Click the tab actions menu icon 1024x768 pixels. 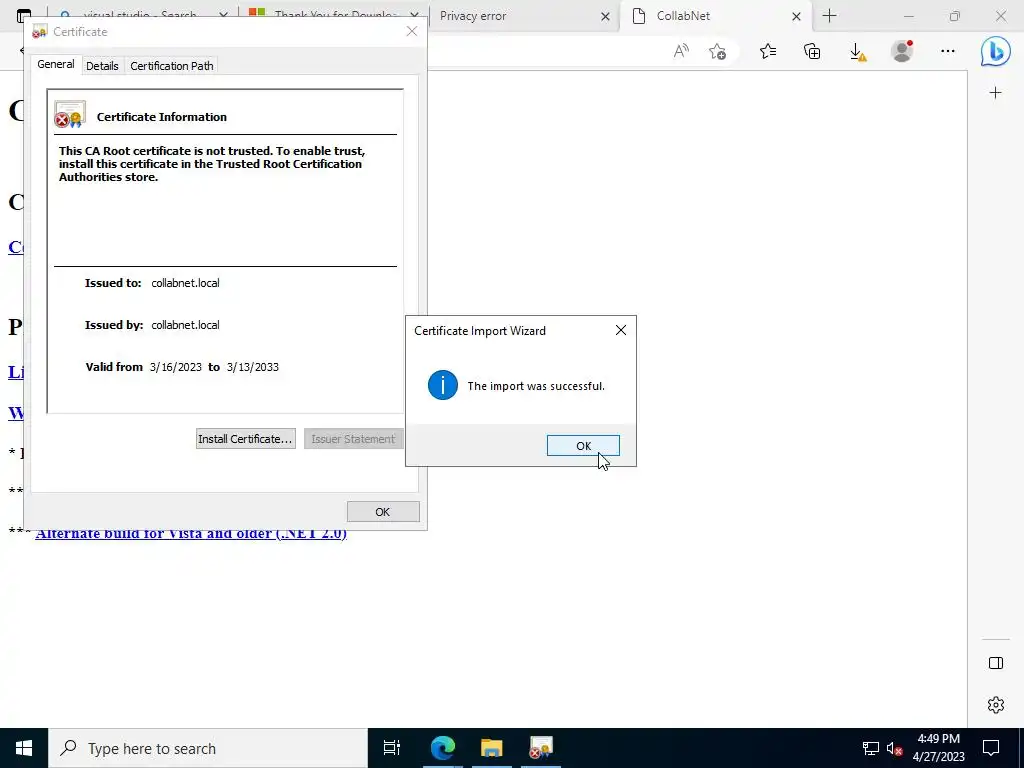[x=24, y=16]
